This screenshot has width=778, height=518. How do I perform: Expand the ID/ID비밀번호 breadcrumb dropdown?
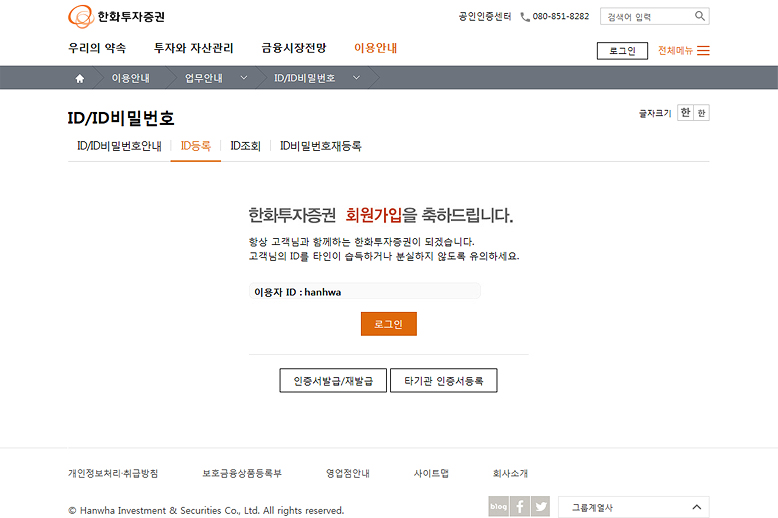pos(356,78)
